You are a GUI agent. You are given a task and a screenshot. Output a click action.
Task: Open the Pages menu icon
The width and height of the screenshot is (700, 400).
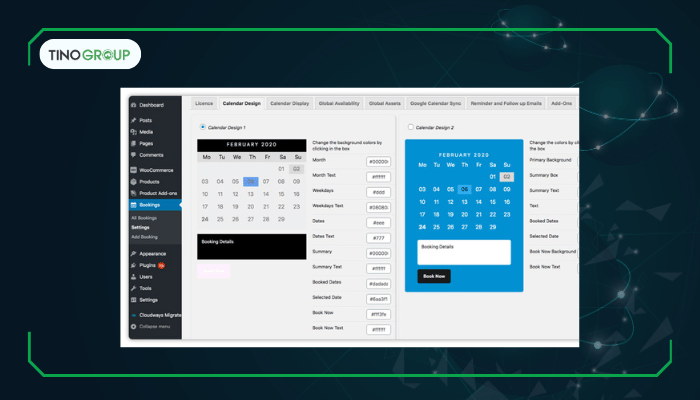(133, 144)
